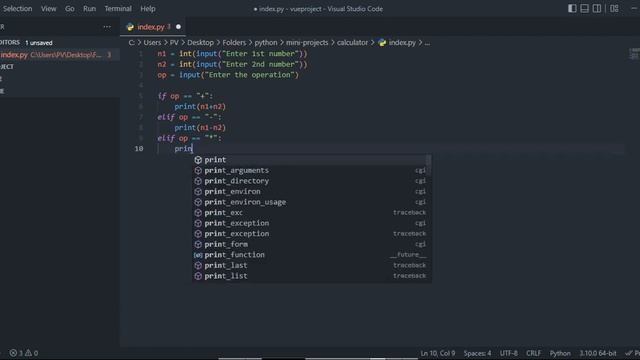Click PV breadcrumb segment
The height and width of the screenshot is (360, 640).
point(174,42)
